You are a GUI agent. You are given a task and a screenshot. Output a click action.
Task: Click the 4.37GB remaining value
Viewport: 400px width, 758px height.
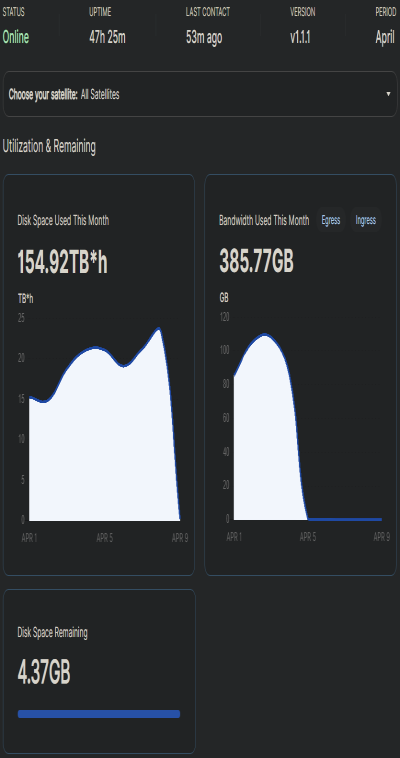44,672
